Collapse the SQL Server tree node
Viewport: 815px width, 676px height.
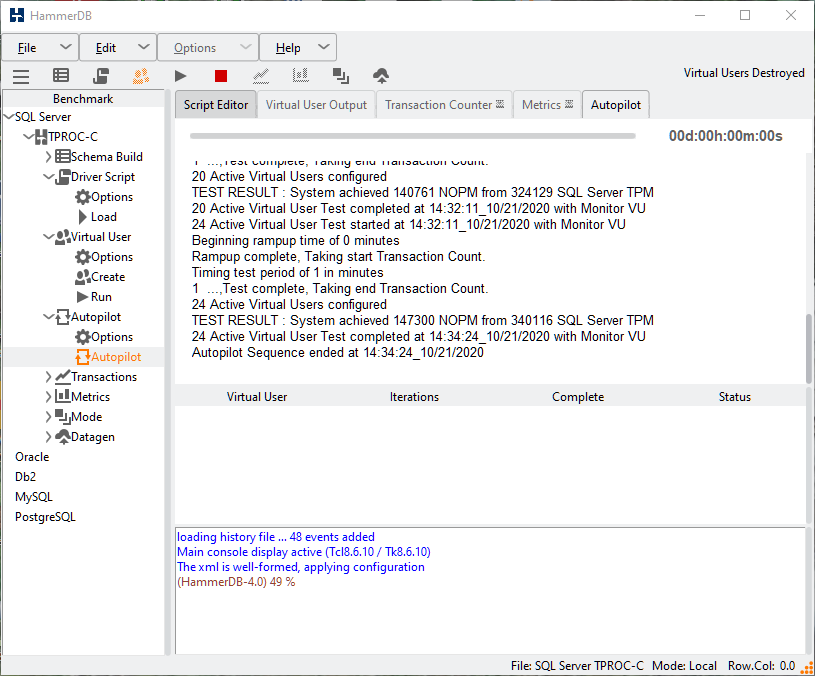coord(9,117)
